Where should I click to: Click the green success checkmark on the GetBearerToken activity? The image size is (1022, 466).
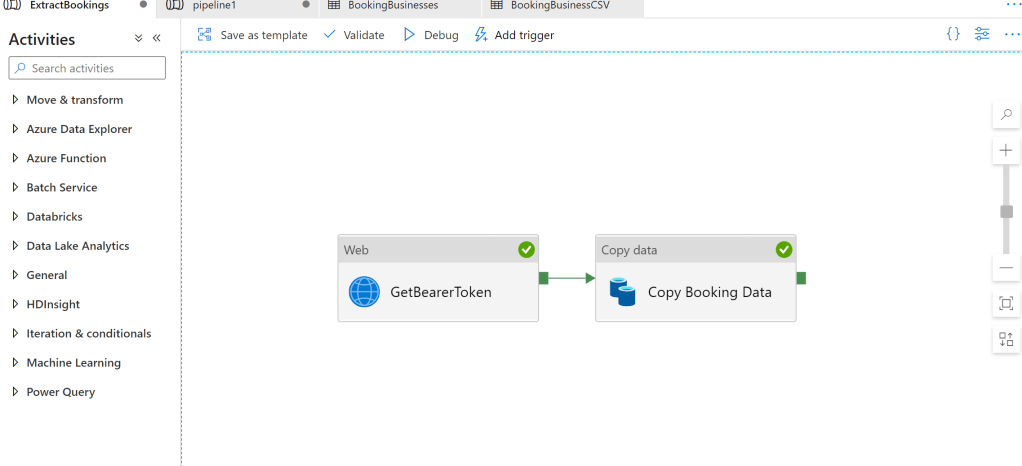tap(526, 250)
